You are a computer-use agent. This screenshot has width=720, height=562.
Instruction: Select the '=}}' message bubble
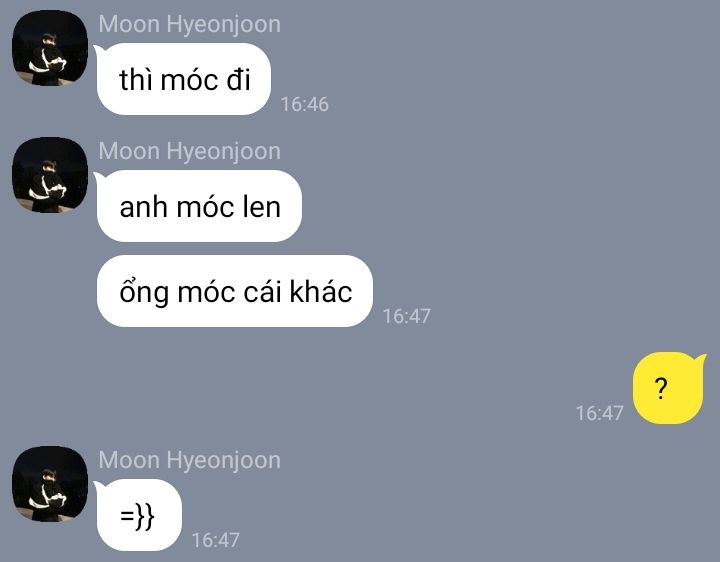pos(139,515)
